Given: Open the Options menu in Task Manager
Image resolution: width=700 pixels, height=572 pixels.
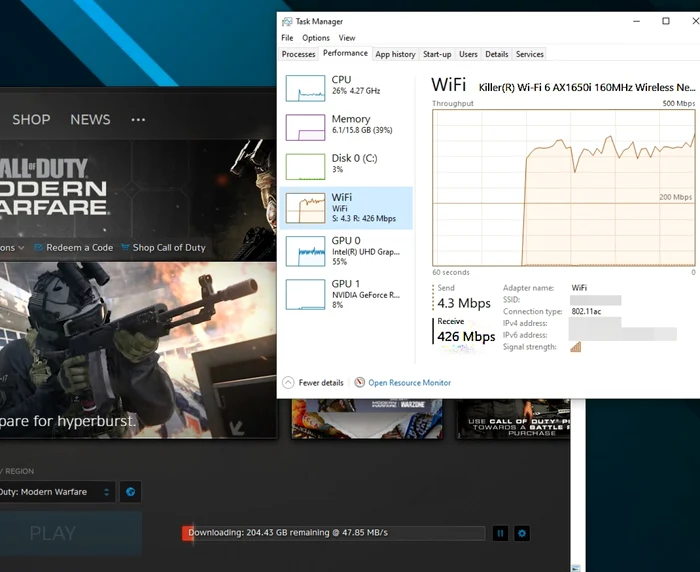Looking at the screenshot, I should click(x=316, y=38).
